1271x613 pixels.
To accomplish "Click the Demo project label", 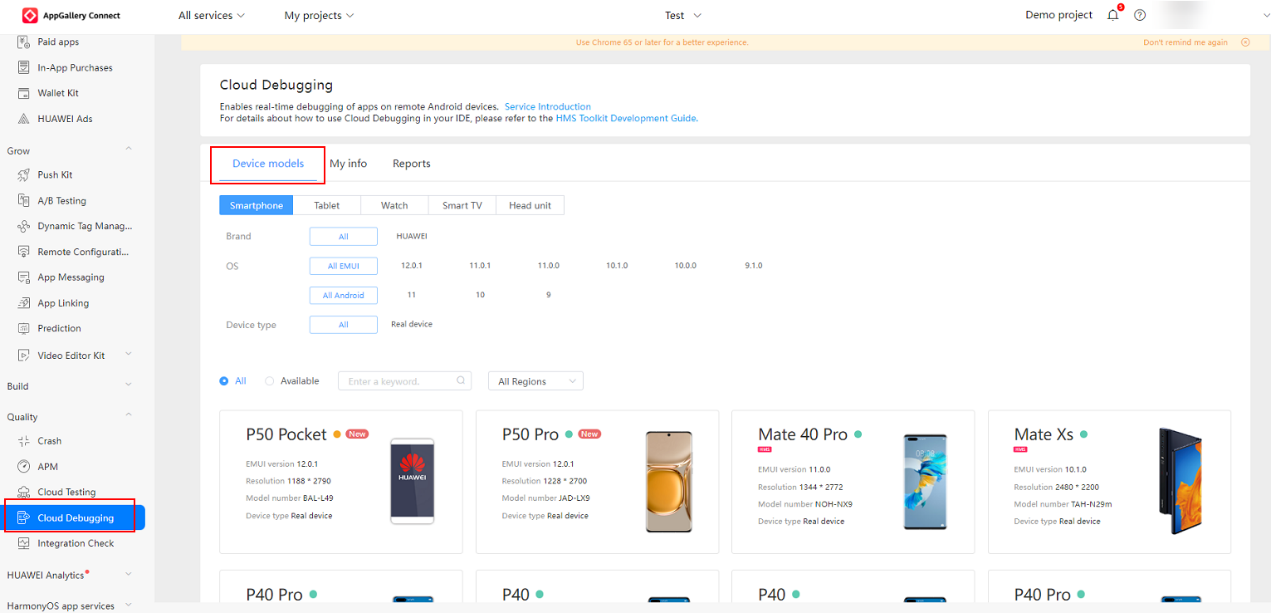I will tap(1059, 15).
